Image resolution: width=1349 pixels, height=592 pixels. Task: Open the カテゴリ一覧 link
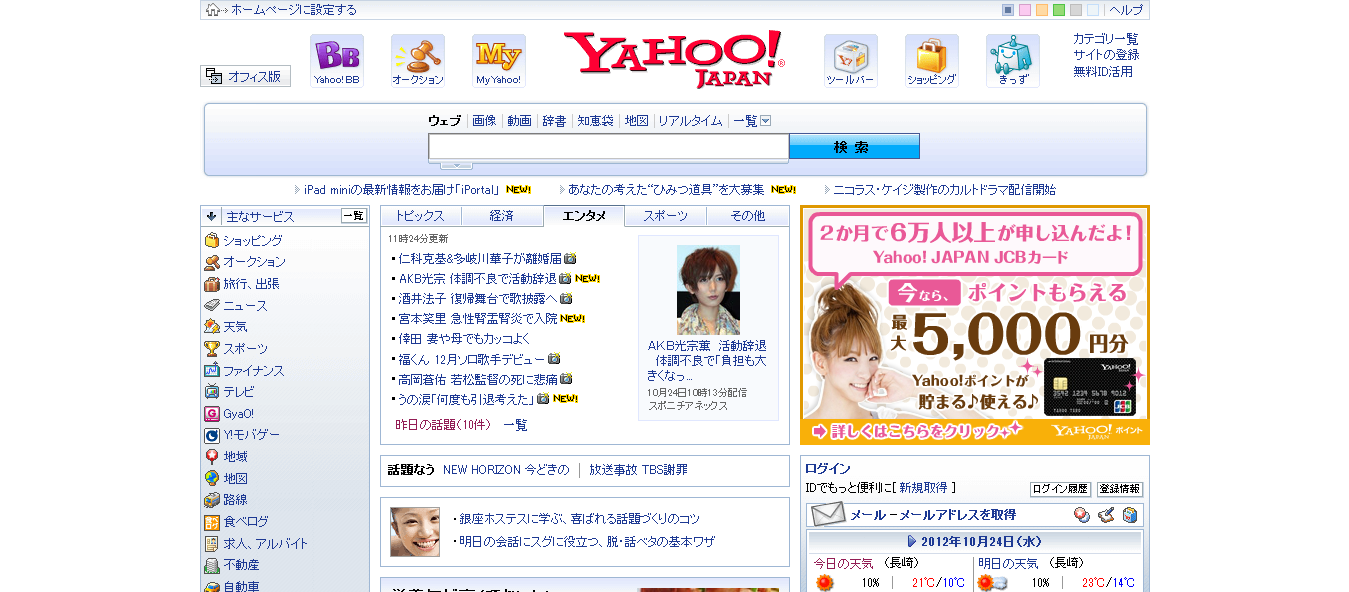(1105, 39)
